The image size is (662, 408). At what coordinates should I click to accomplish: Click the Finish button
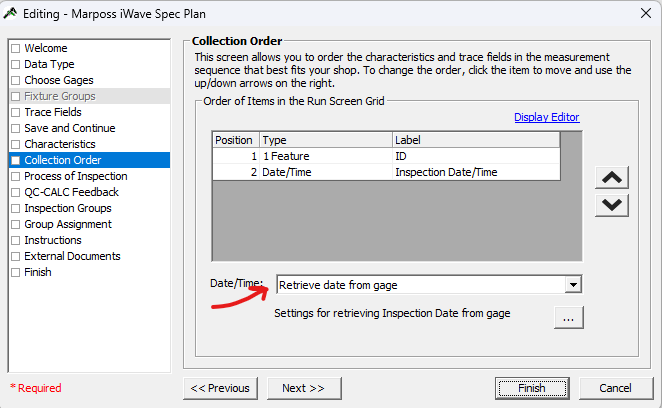coord(532,388)
